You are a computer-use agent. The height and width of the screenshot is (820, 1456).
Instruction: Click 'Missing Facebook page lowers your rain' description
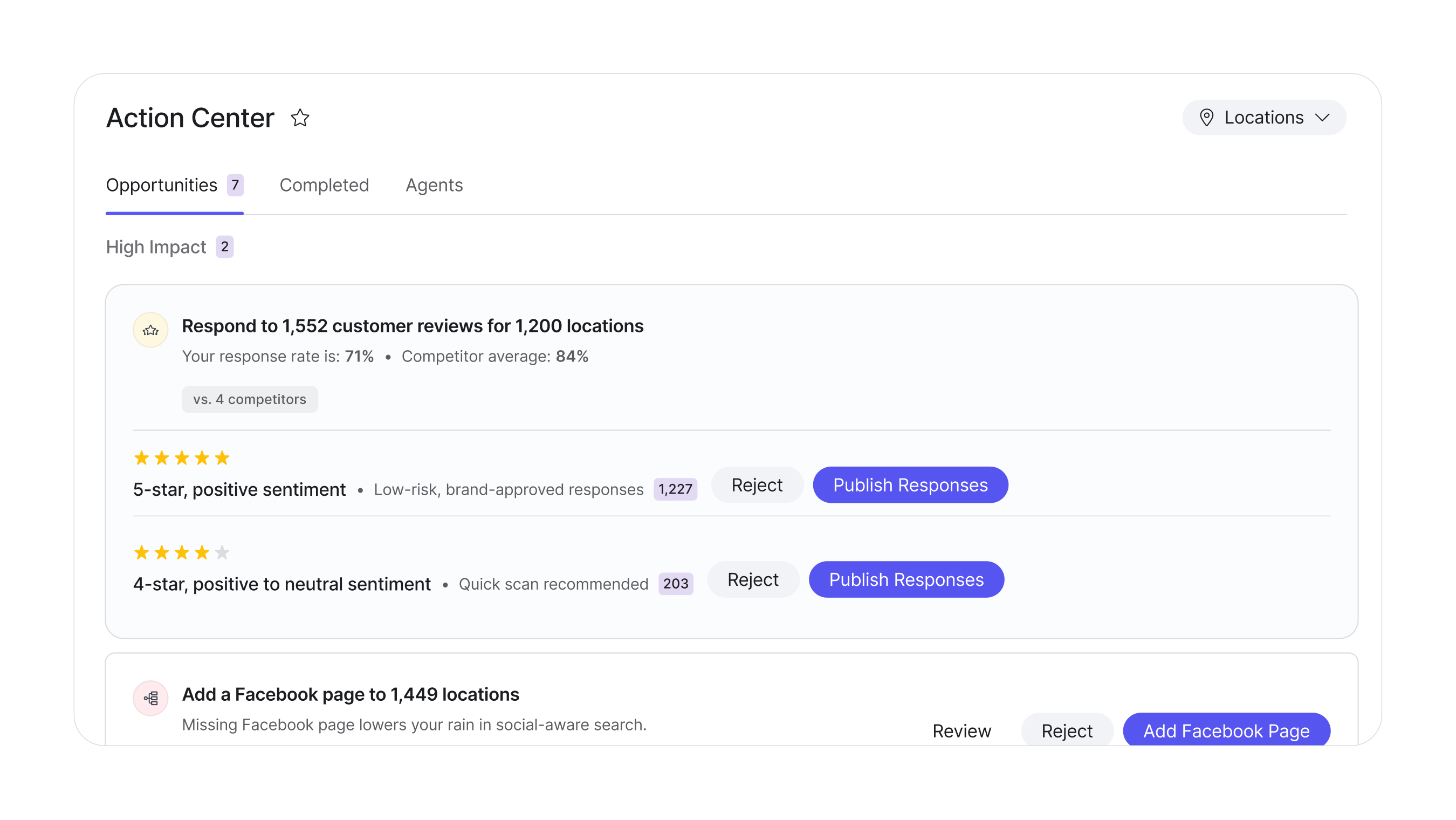coord(414,725)
